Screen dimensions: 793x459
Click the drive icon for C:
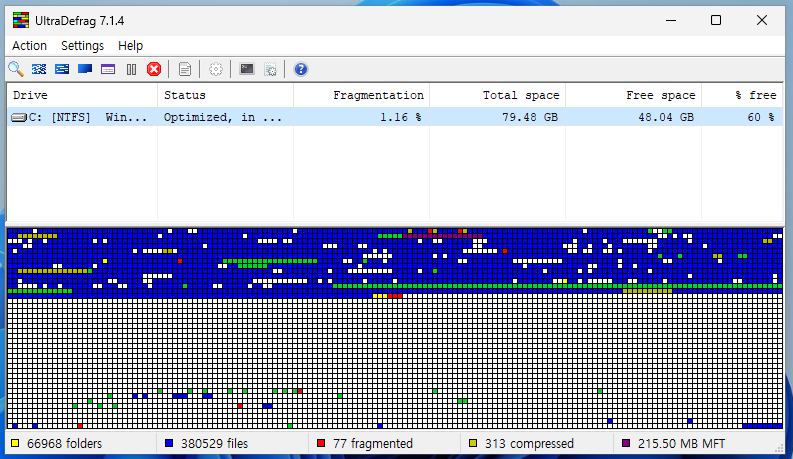pyautogui.click(x=19, y=117)
